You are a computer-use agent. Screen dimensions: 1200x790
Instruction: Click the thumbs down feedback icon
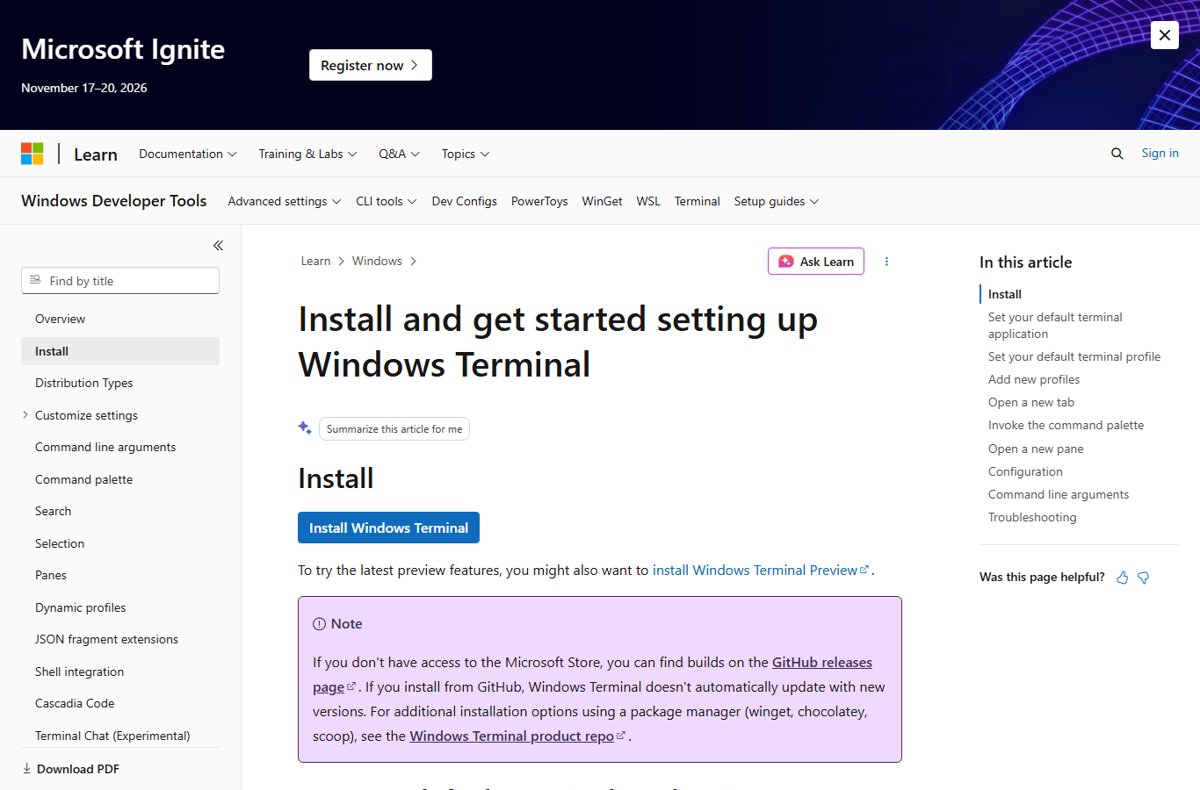coord(1143,577)
